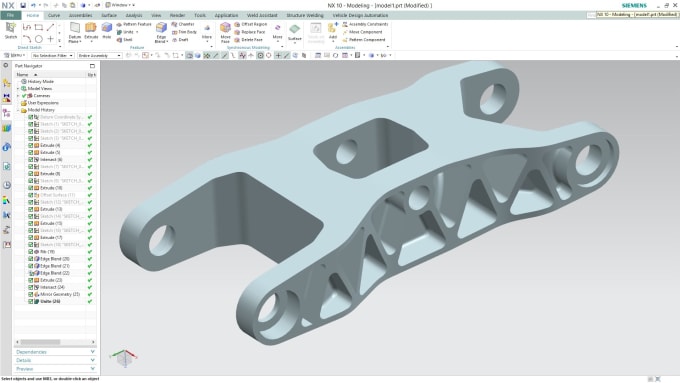This screenshot has height=383, width=680.
Task: Click the Datum Plane icon
Action: click(75, 32)
